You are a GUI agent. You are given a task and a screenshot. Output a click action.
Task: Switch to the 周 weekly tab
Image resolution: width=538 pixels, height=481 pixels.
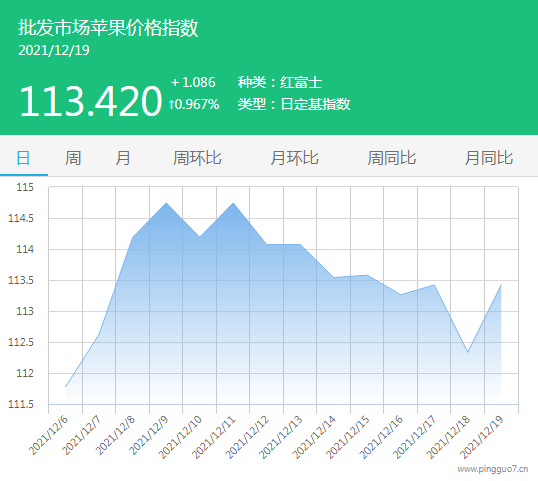pos(73,158)
